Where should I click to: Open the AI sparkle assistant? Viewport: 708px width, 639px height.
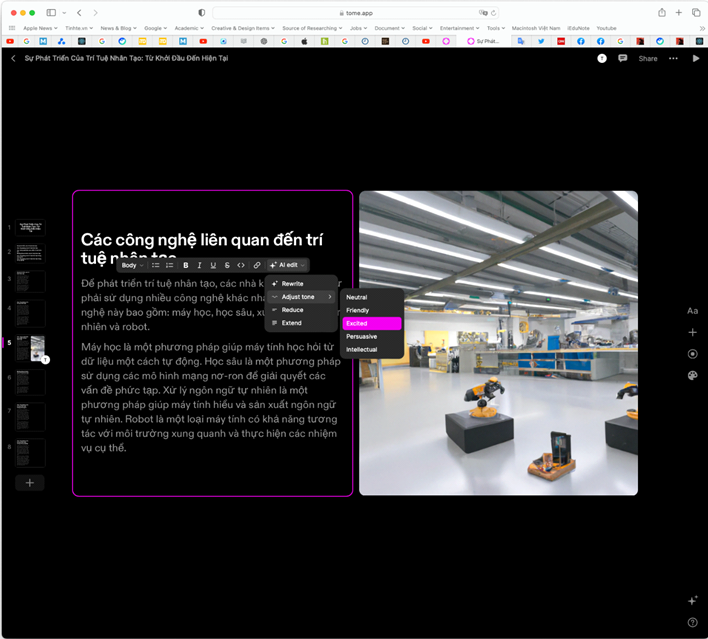click(692, 601)
